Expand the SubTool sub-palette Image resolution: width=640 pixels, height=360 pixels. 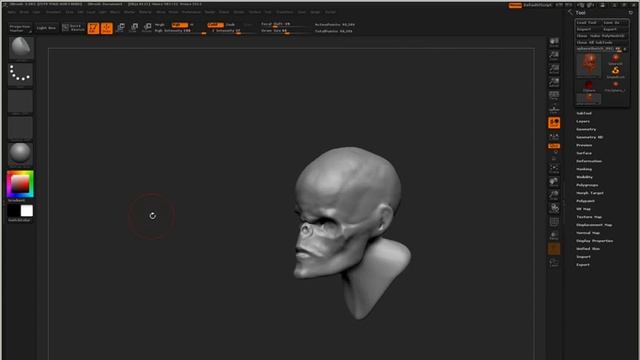coord(584,113)
